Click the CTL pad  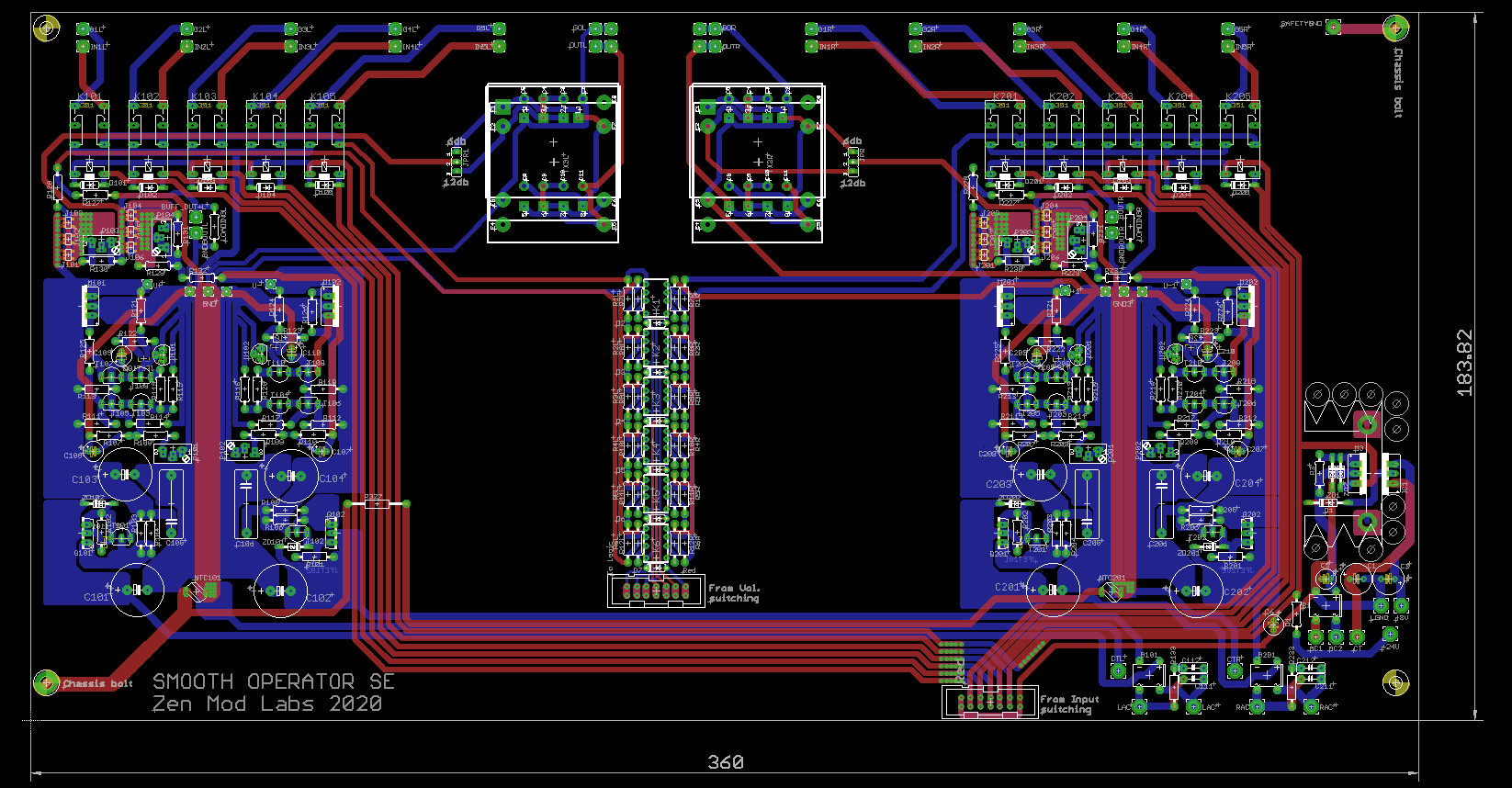(x=1118, y=671)
